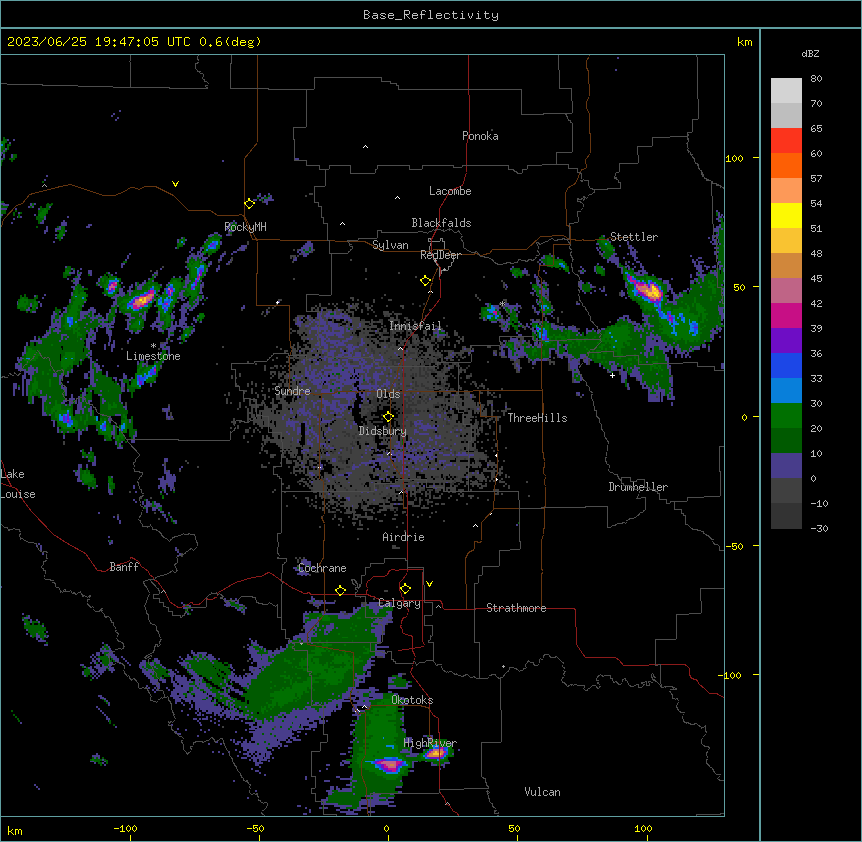Select the Okotoks label
Viewport: 862px width, 842px height.
coord(412,700)
